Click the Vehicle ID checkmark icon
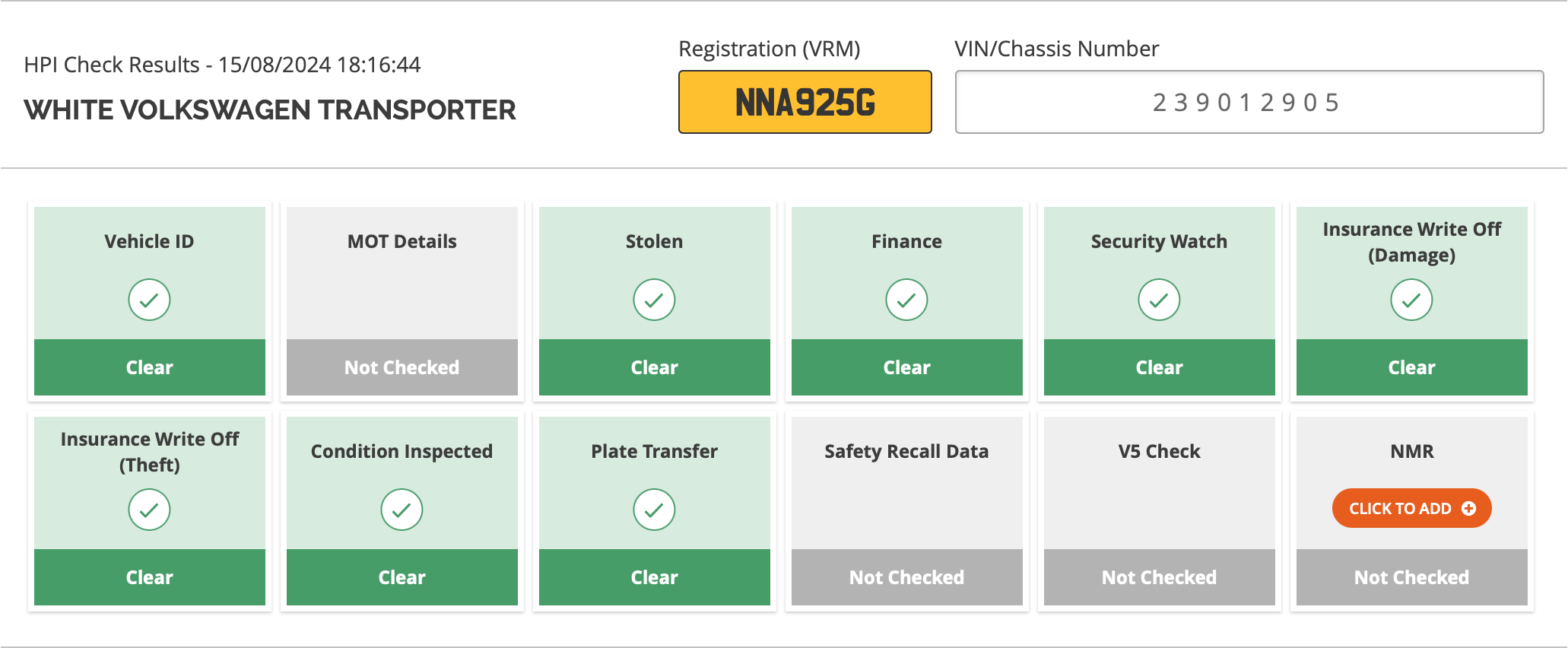This screenshot has height=648, width=1568. coord(149,300)
